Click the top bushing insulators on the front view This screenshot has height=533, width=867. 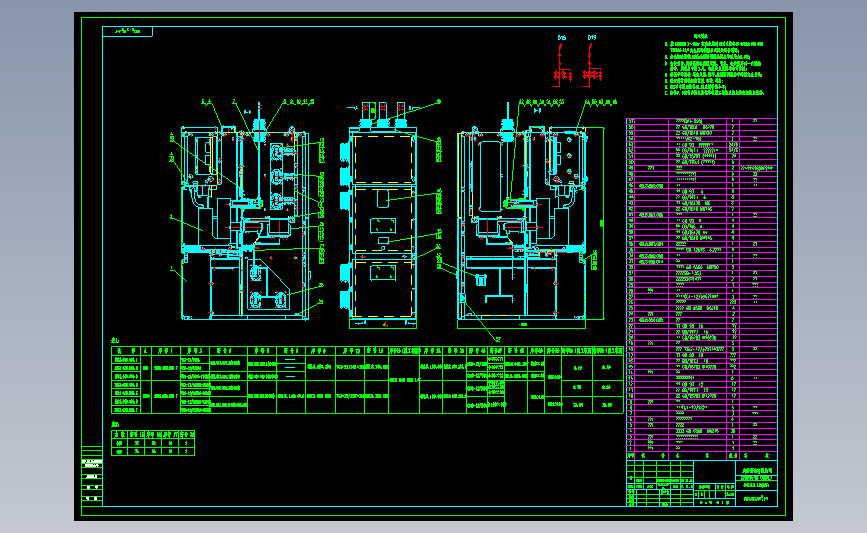tap(383, 114)
